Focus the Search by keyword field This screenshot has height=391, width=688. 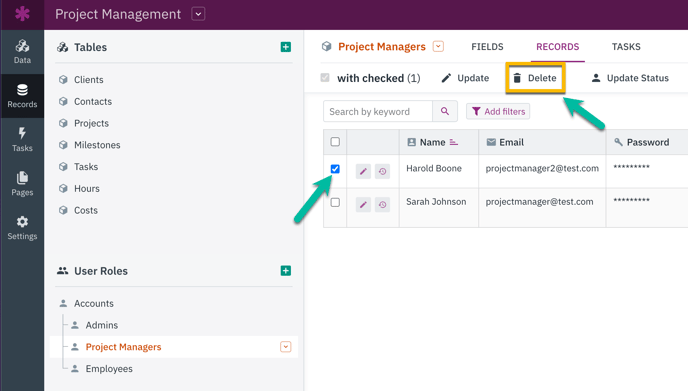(378, 111)
